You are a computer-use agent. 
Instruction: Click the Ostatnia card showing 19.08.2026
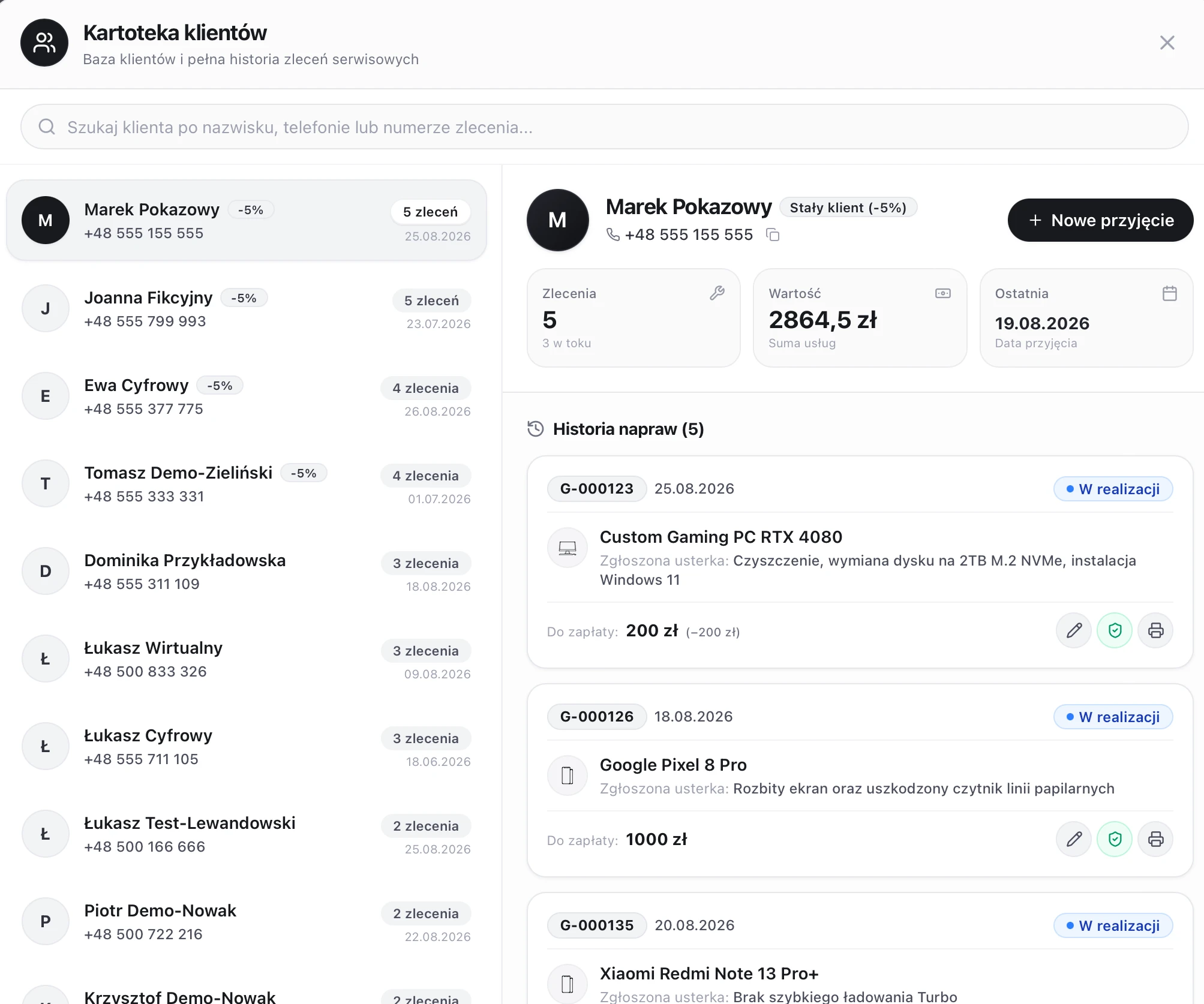click(x=1086, y=317)
